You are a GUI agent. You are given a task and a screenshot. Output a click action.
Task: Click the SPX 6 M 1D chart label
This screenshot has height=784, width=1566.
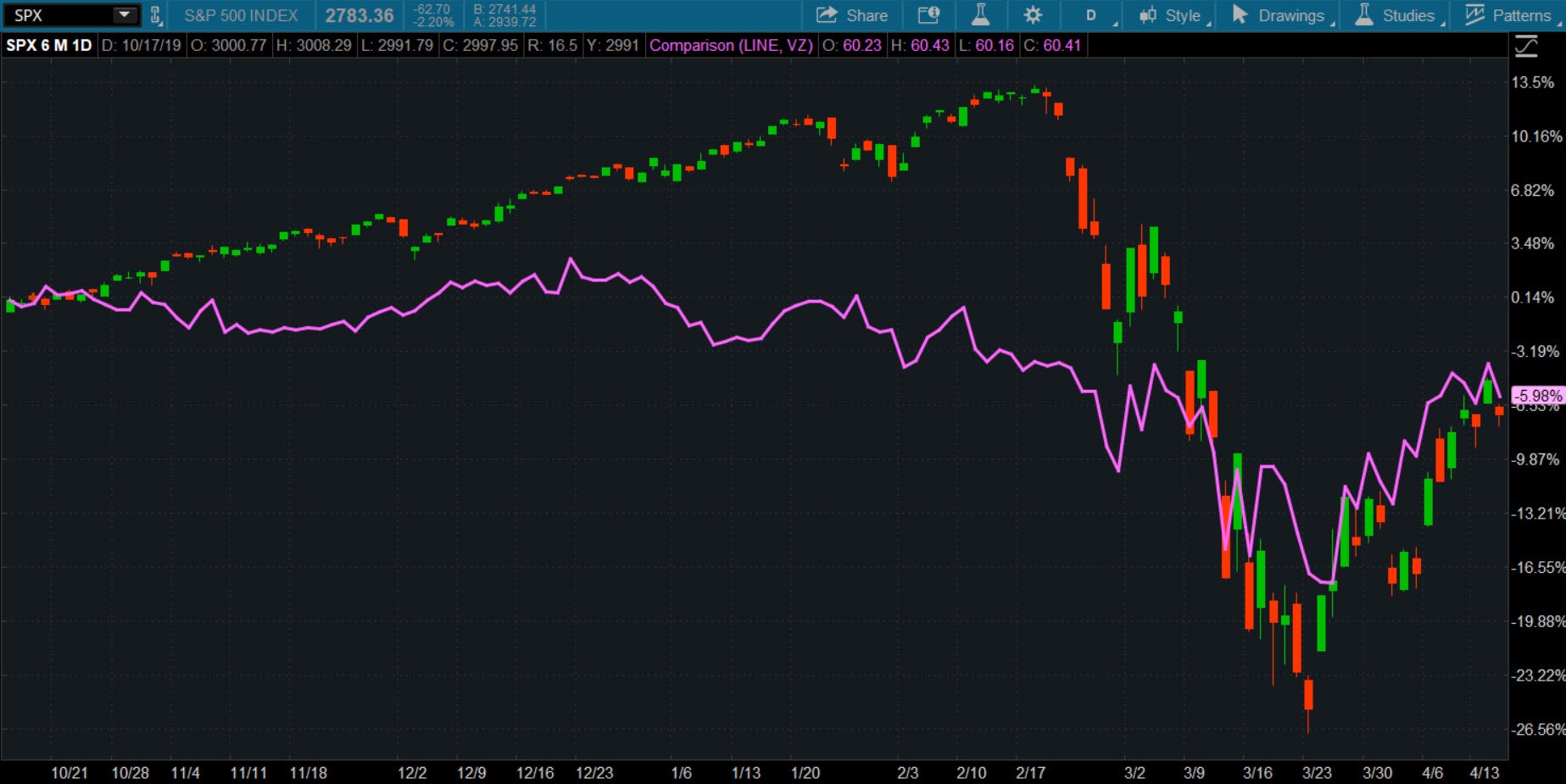tap(48, 45)
